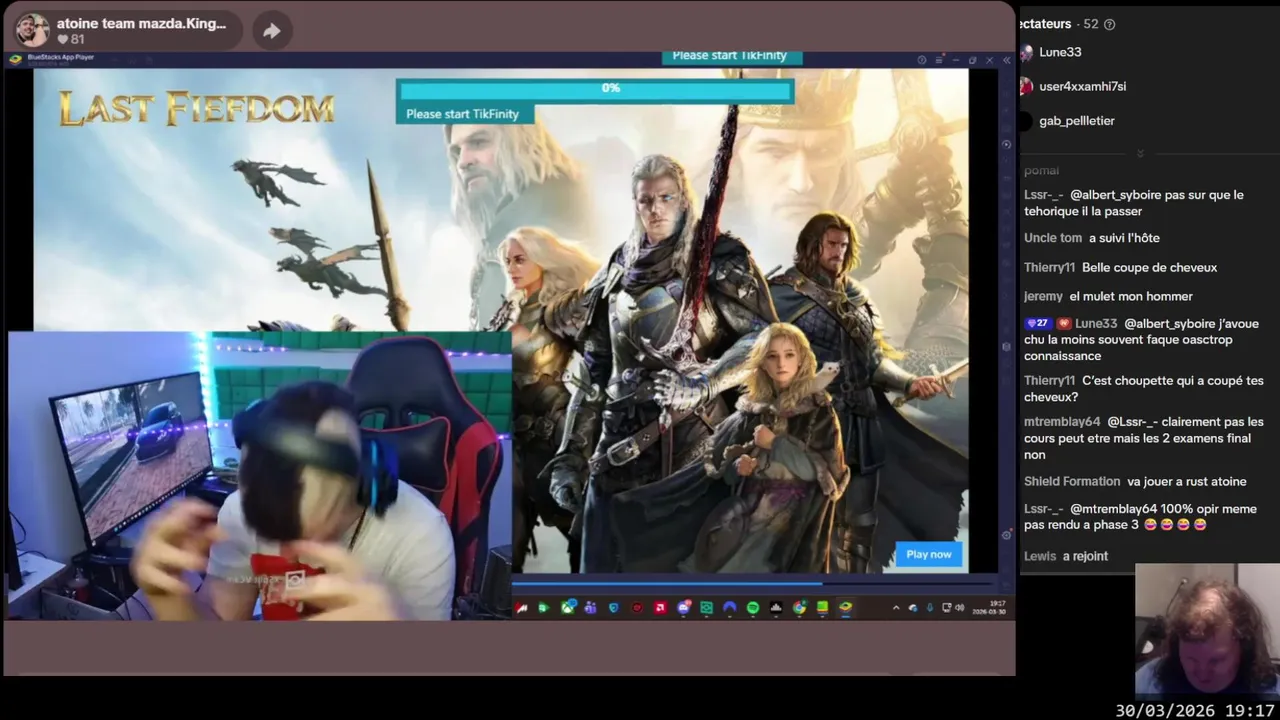The image size is (1280, 720).
Task: Click the Last Fiefdom game logo
Action: pyautogui.click(x=196, y=108)
